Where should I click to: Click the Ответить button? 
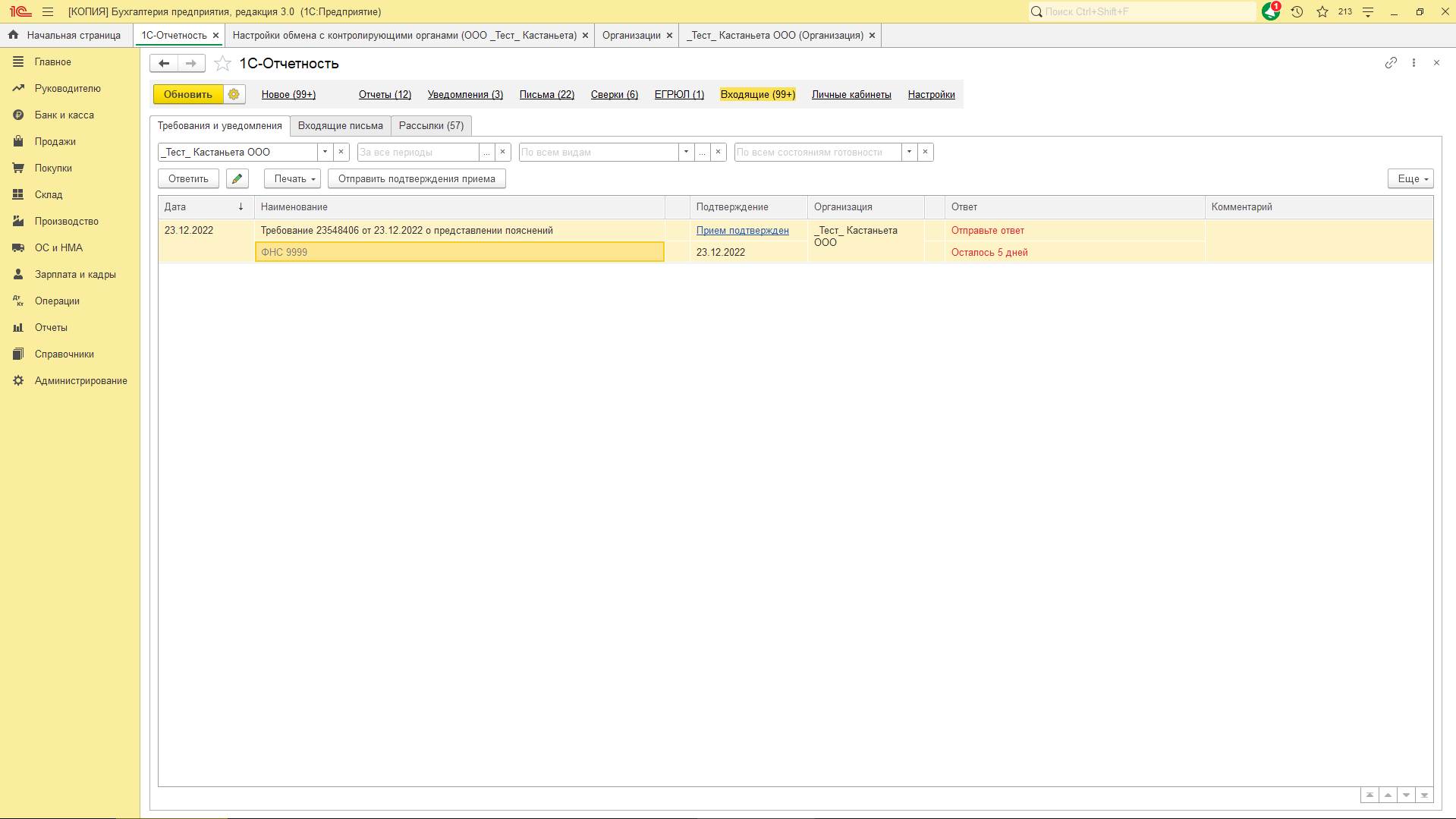tap(188, 178)
